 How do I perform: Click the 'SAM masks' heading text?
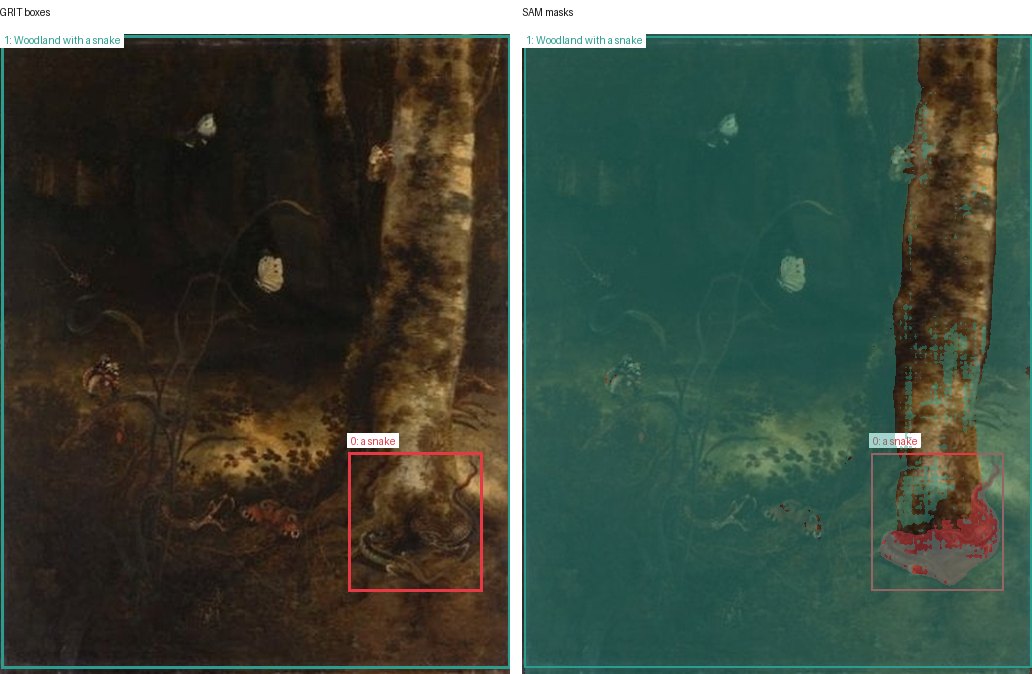click(x=548, y=12)
